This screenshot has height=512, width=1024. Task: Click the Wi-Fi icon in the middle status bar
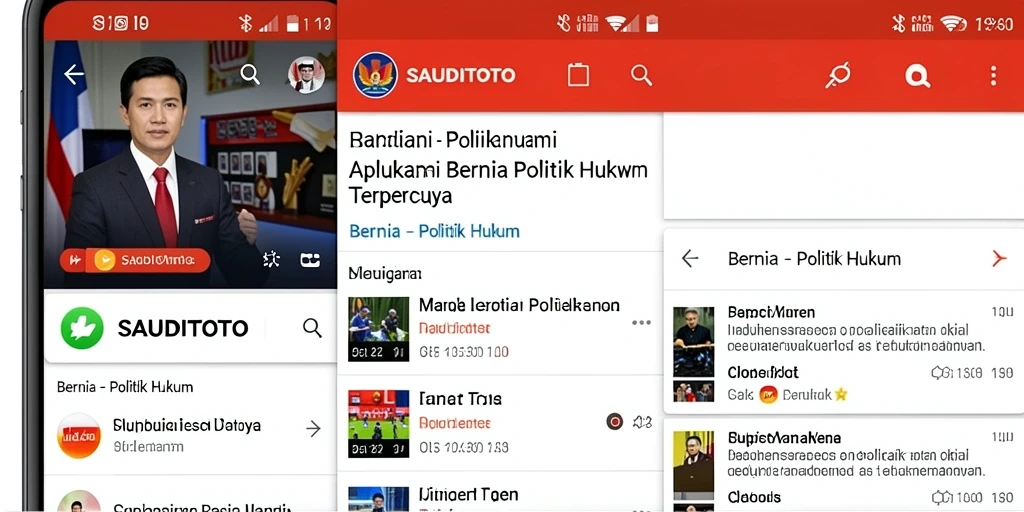[616, 24]
